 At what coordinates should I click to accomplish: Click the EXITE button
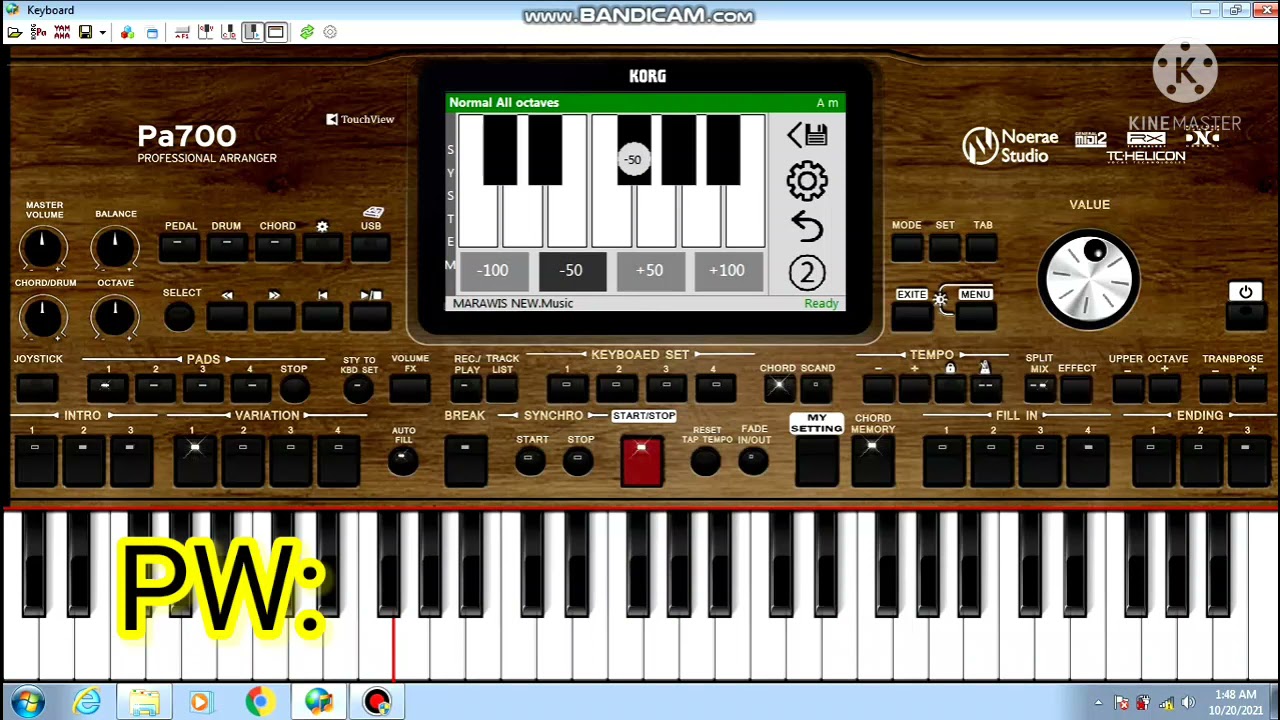pos(912,316)
